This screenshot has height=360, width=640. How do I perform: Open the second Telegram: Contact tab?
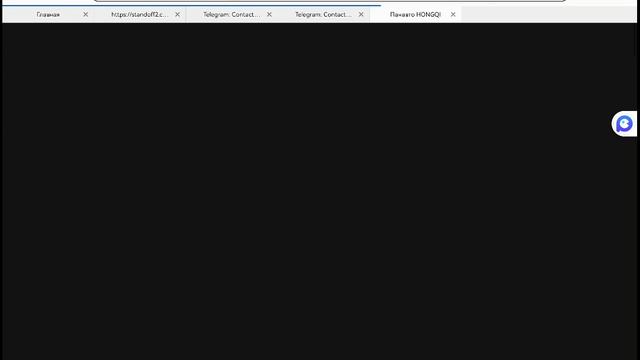(323, 15)
